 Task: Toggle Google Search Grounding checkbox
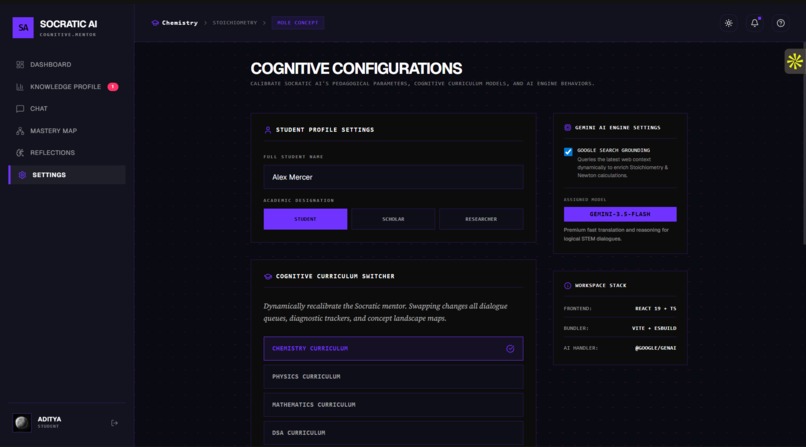[x=568, y=152]
